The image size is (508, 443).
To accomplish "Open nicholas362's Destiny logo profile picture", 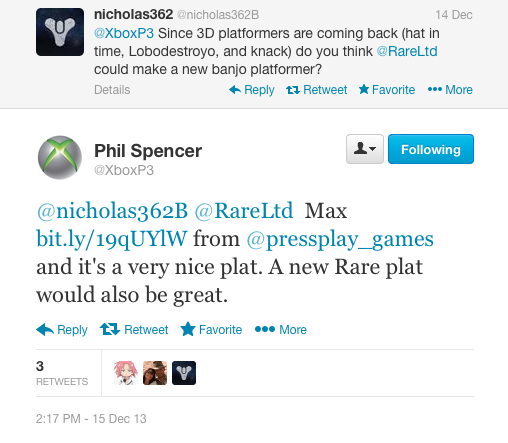I will coord(60,32).
